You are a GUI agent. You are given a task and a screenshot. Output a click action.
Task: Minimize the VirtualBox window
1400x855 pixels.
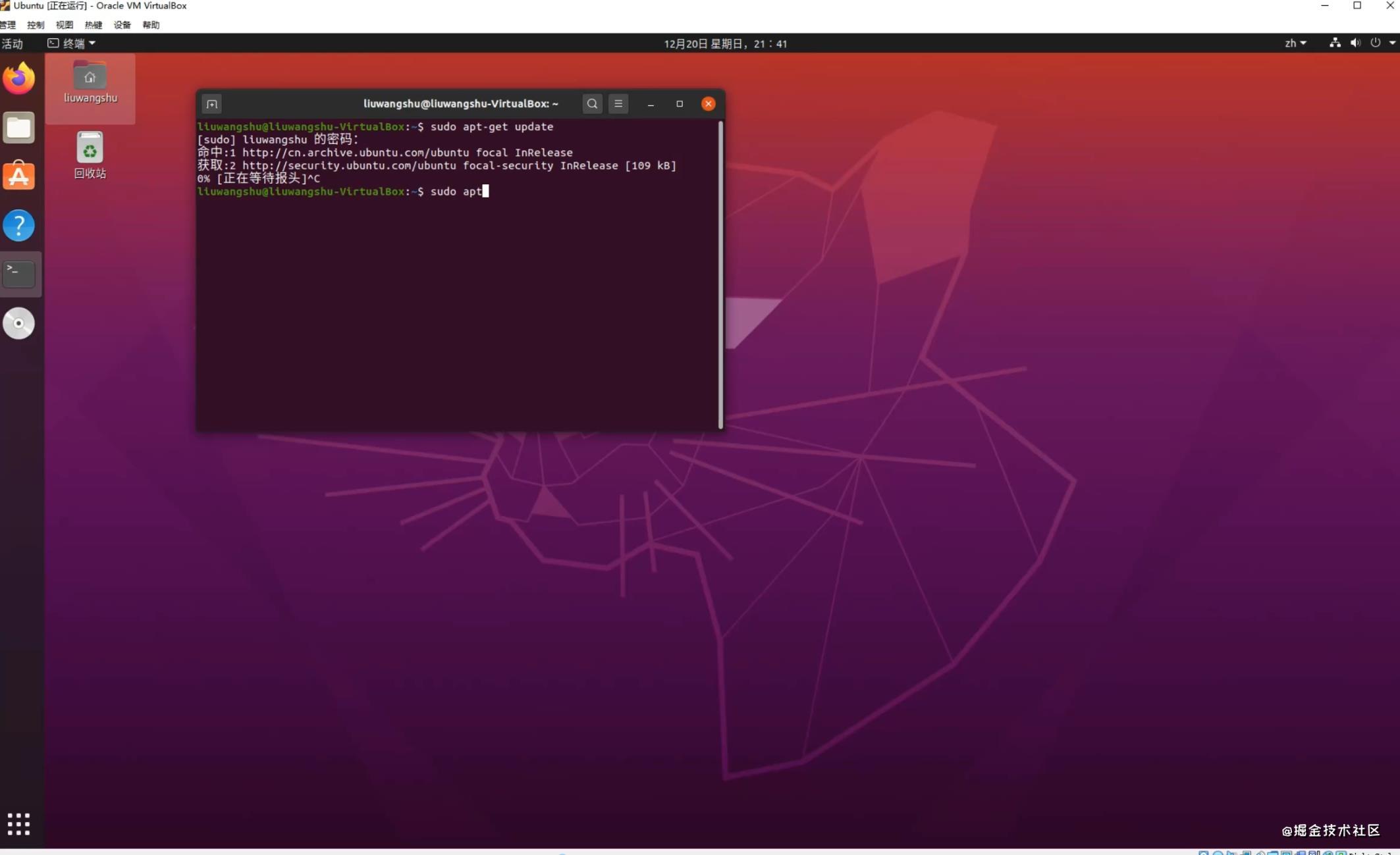coord(1325,6)
